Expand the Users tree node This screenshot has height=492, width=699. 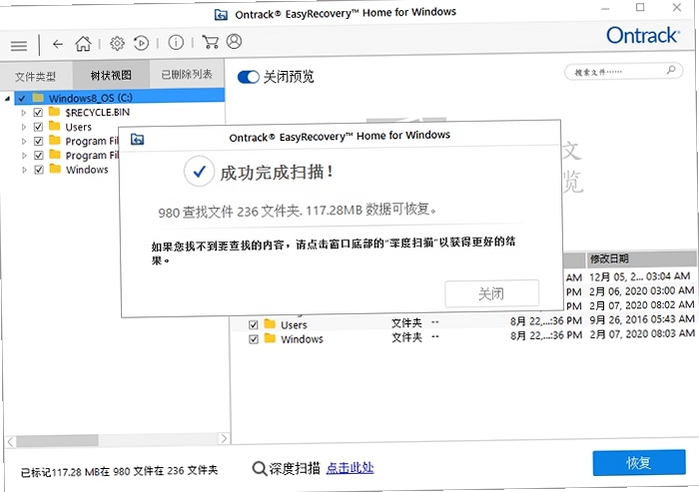click(24, 127)
